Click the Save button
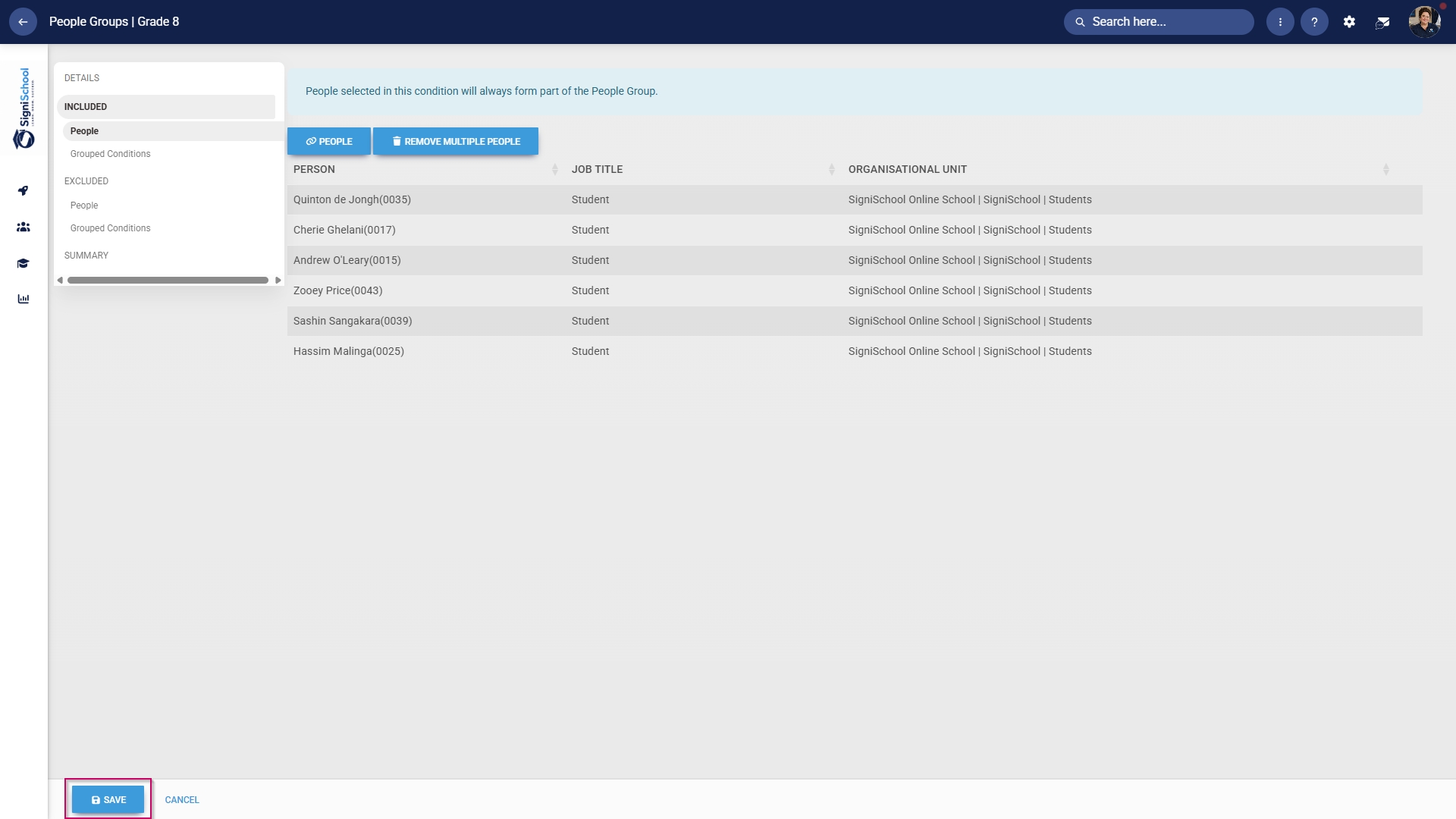The height and width of the screenshot is (819, 1456). pyautogui.click(x=108, y=799)
